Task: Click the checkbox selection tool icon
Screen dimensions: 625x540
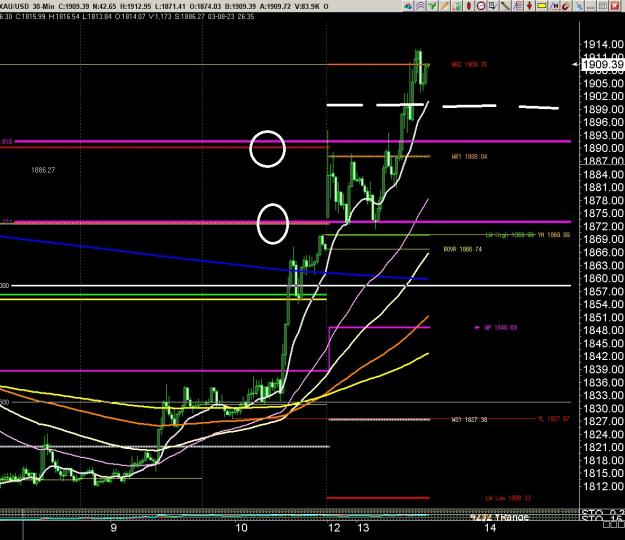Action: click(x=493, y=6)
